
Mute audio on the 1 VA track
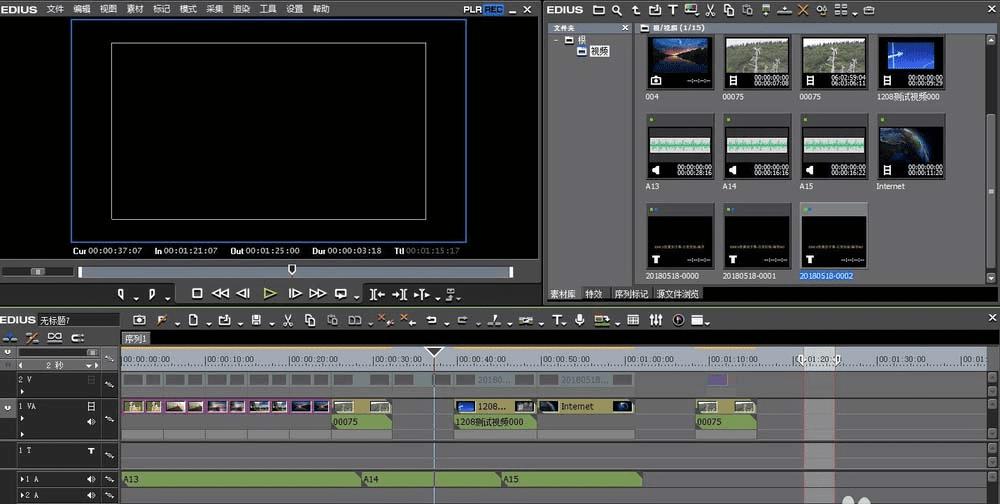point(92,421)
